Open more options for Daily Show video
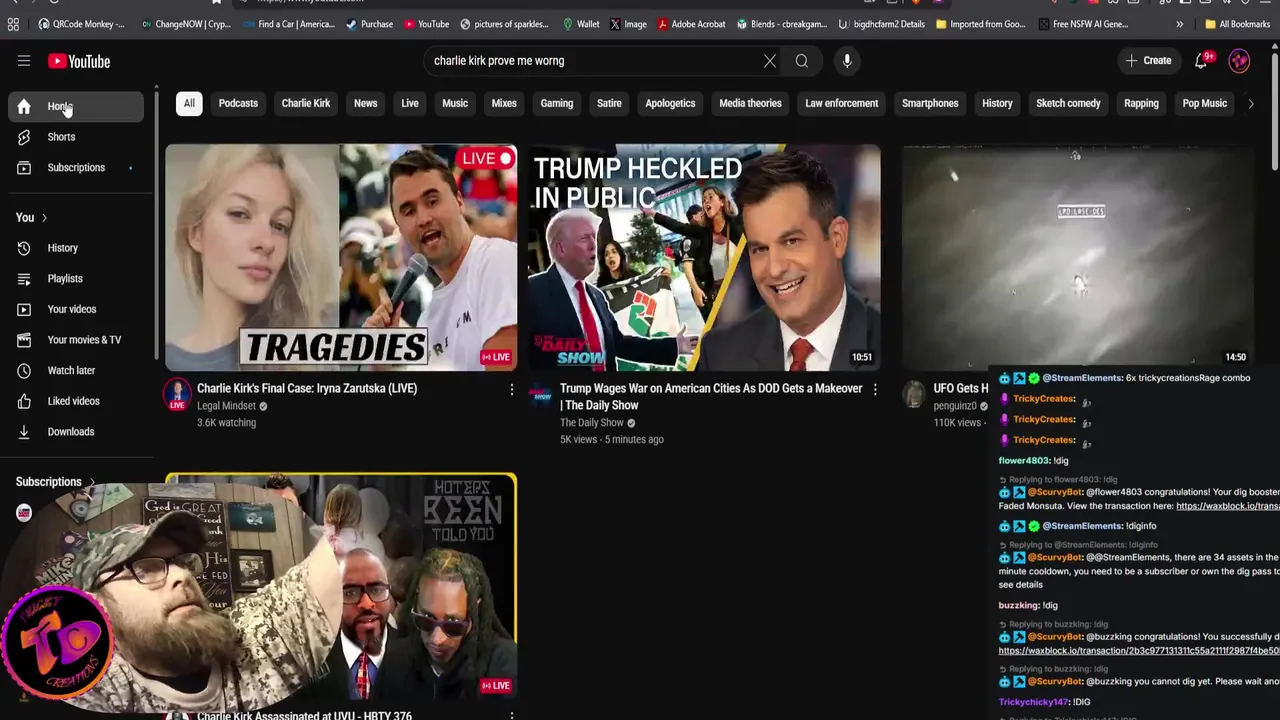1280x720 pixels. pos(875,389)
